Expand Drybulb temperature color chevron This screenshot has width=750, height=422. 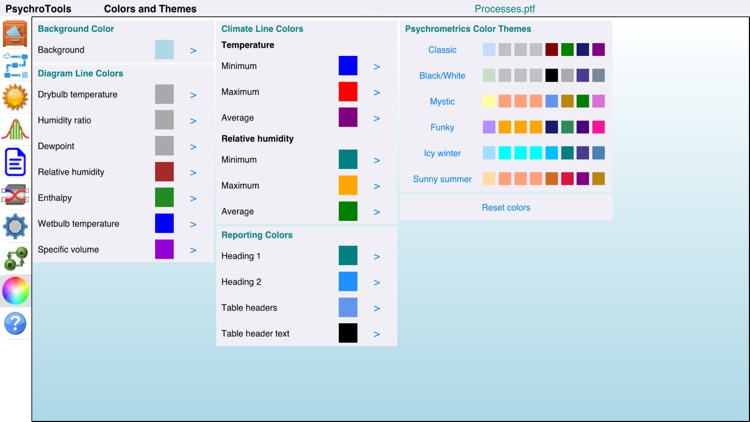(x=193, y=95)
